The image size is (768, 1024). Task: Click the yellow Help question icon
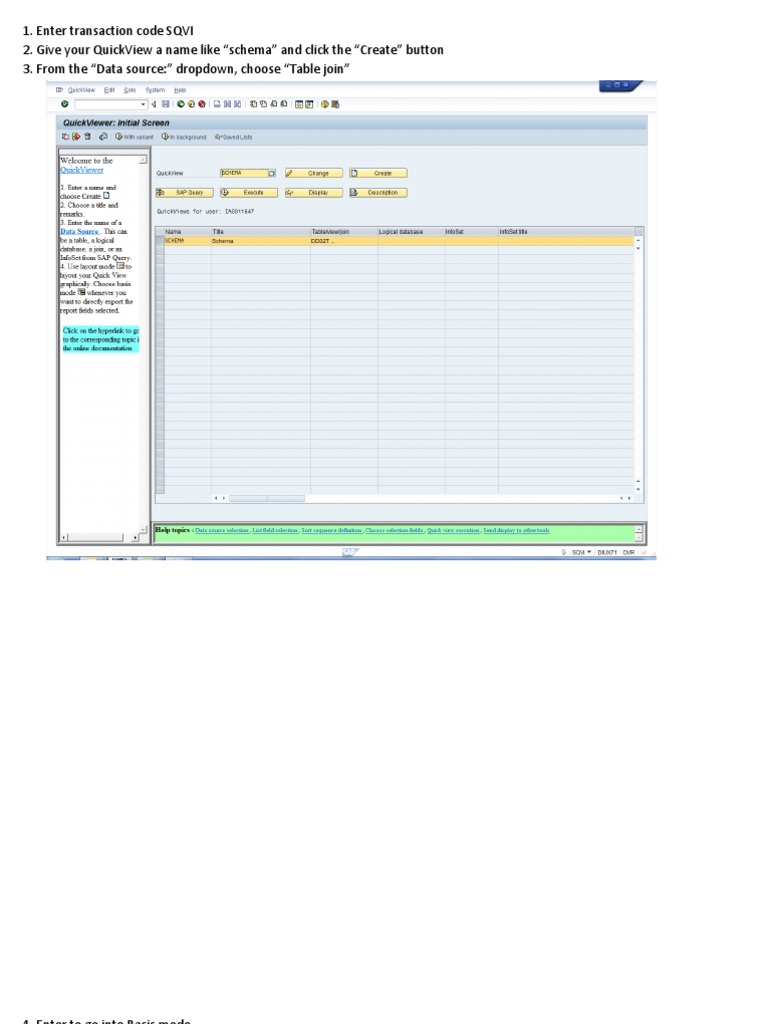click(325, 104)
